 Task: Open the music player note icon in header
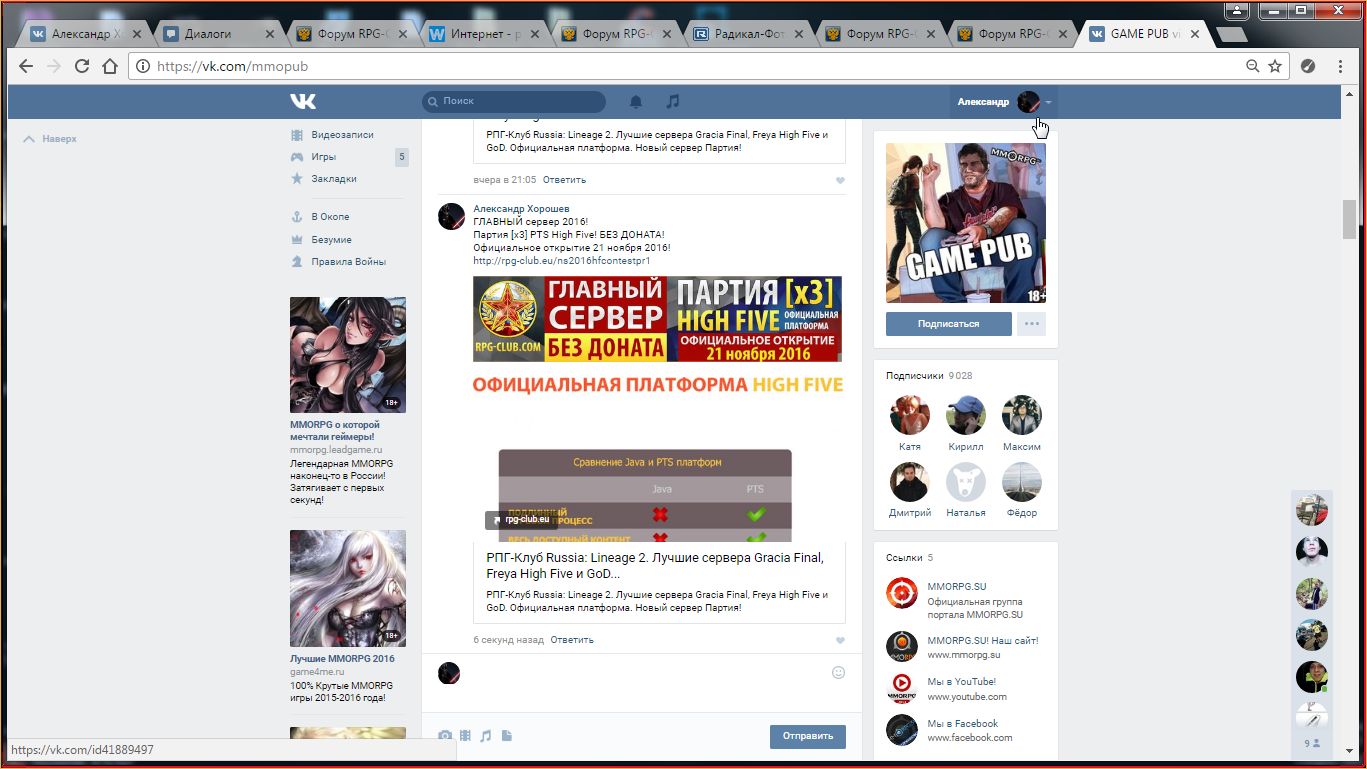click(673, 101)
